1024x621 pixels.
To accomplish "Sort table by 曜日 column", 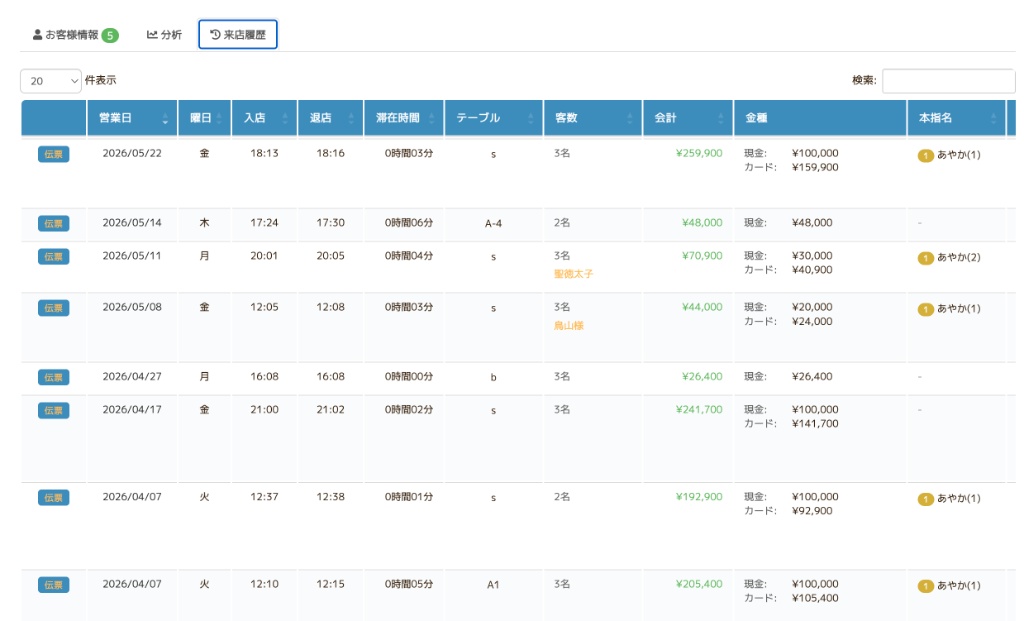I will coord(204,118).
